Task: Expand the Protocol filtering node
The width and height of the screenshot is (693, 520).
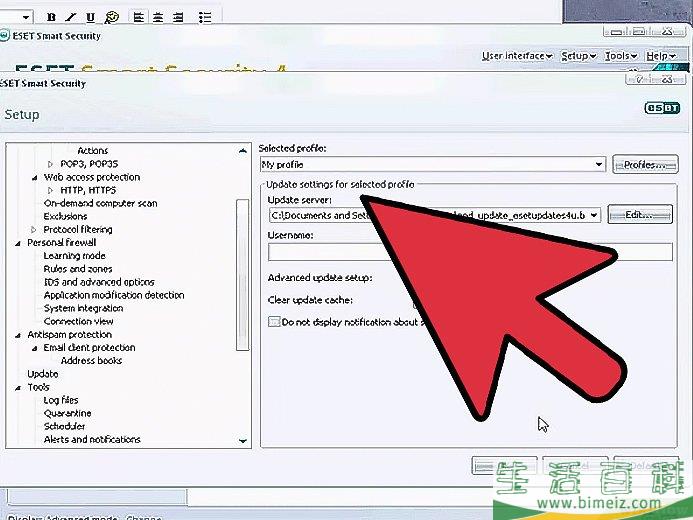Action: (34, 230)
